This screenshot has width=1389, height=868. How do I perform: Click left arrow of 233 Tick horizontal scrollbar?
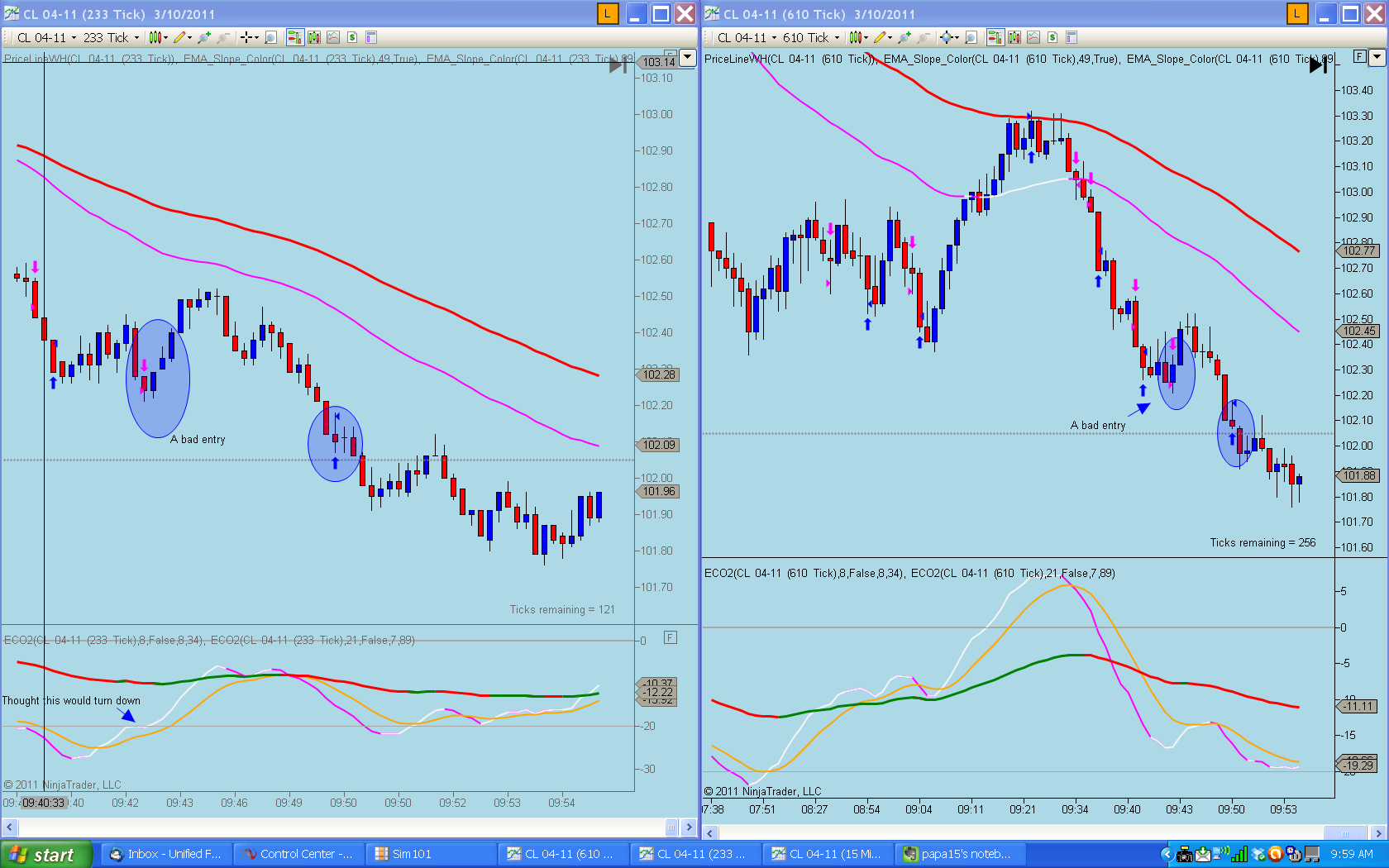click(x=10, y=827)
